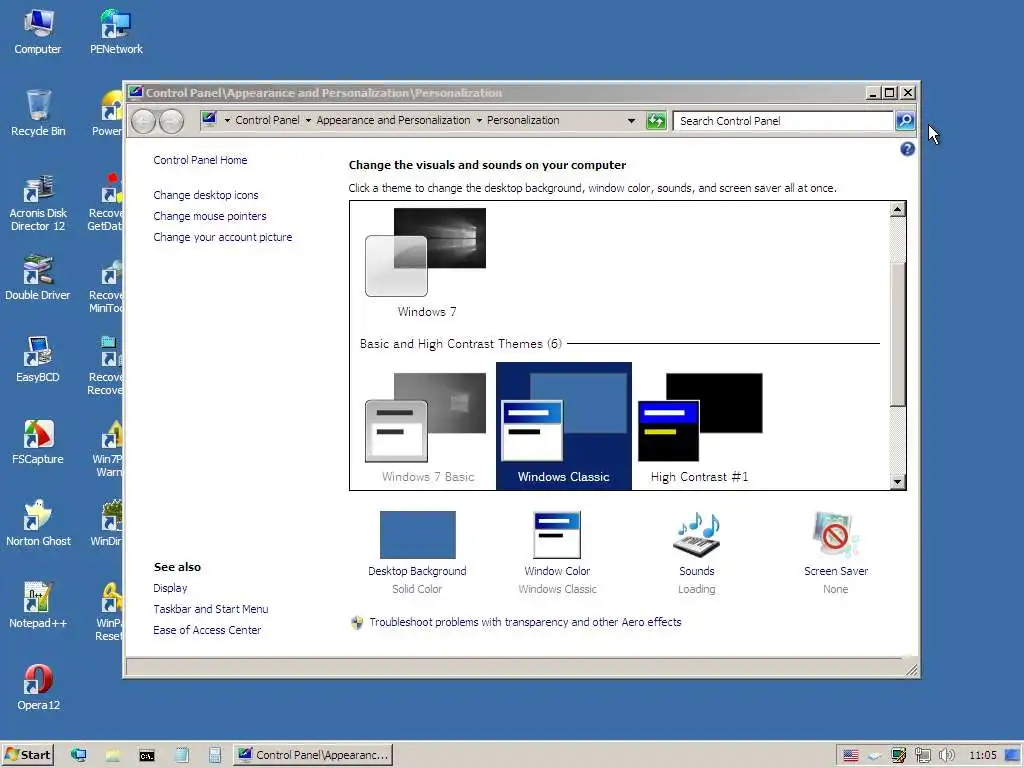Viewport: 1024px width, 768px height.
Task: Click Change your account picture link
Action: click(x=223, y=237)
